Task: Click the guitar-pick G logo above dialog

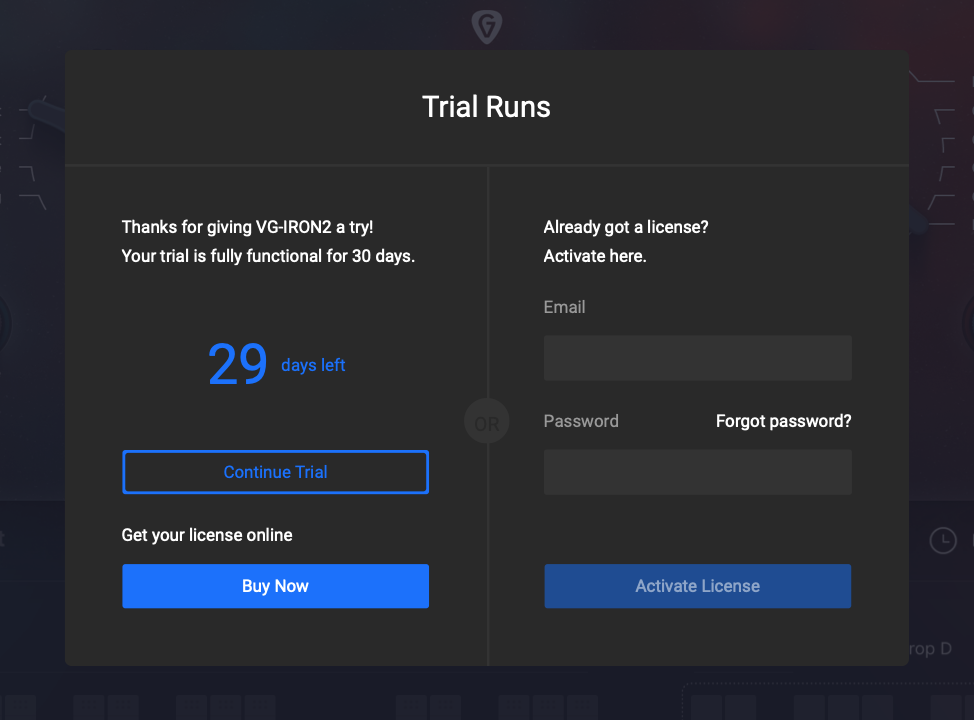Action: [486, 27]
